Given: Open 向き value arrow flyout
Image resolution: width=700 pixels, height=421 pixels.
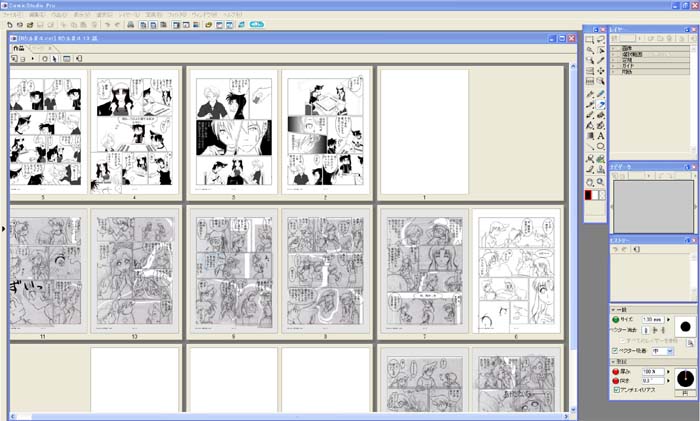Looking at the screenshot, I should tap(668, 381).
